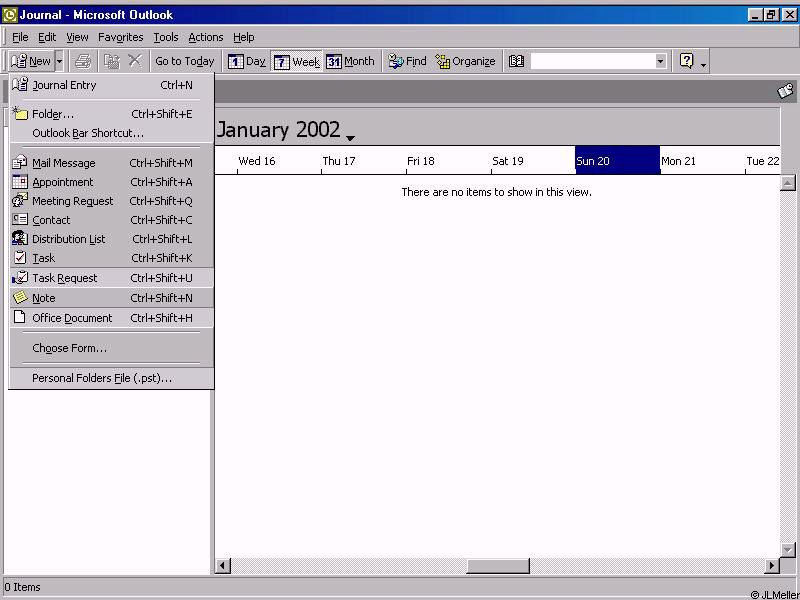Select Personal Folders File (.pst)... item
Viewport: 800px width, 600px height.
tap(111, 378)
